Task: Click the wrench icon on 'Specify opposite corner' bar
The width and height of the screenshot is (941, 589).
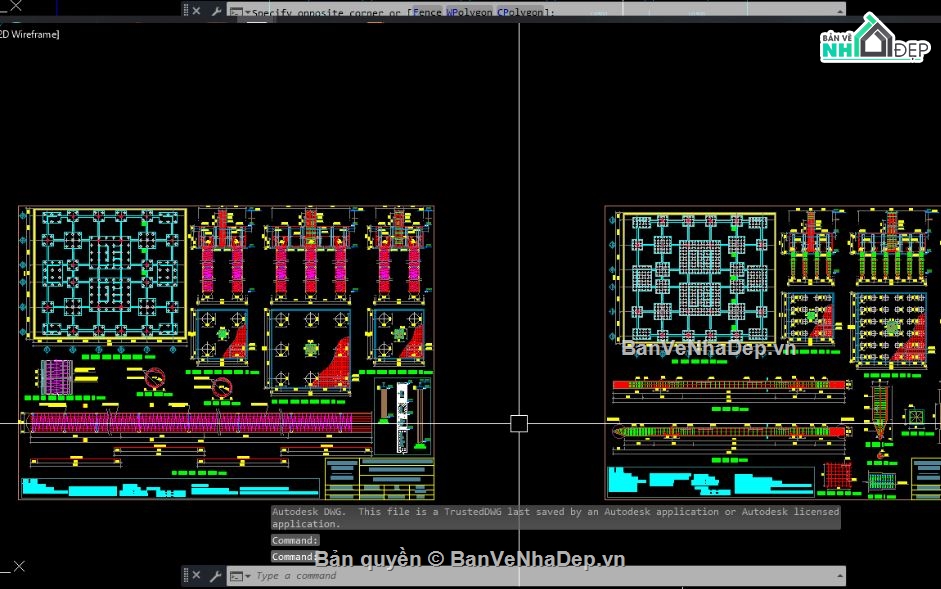Action: (214, 12)
